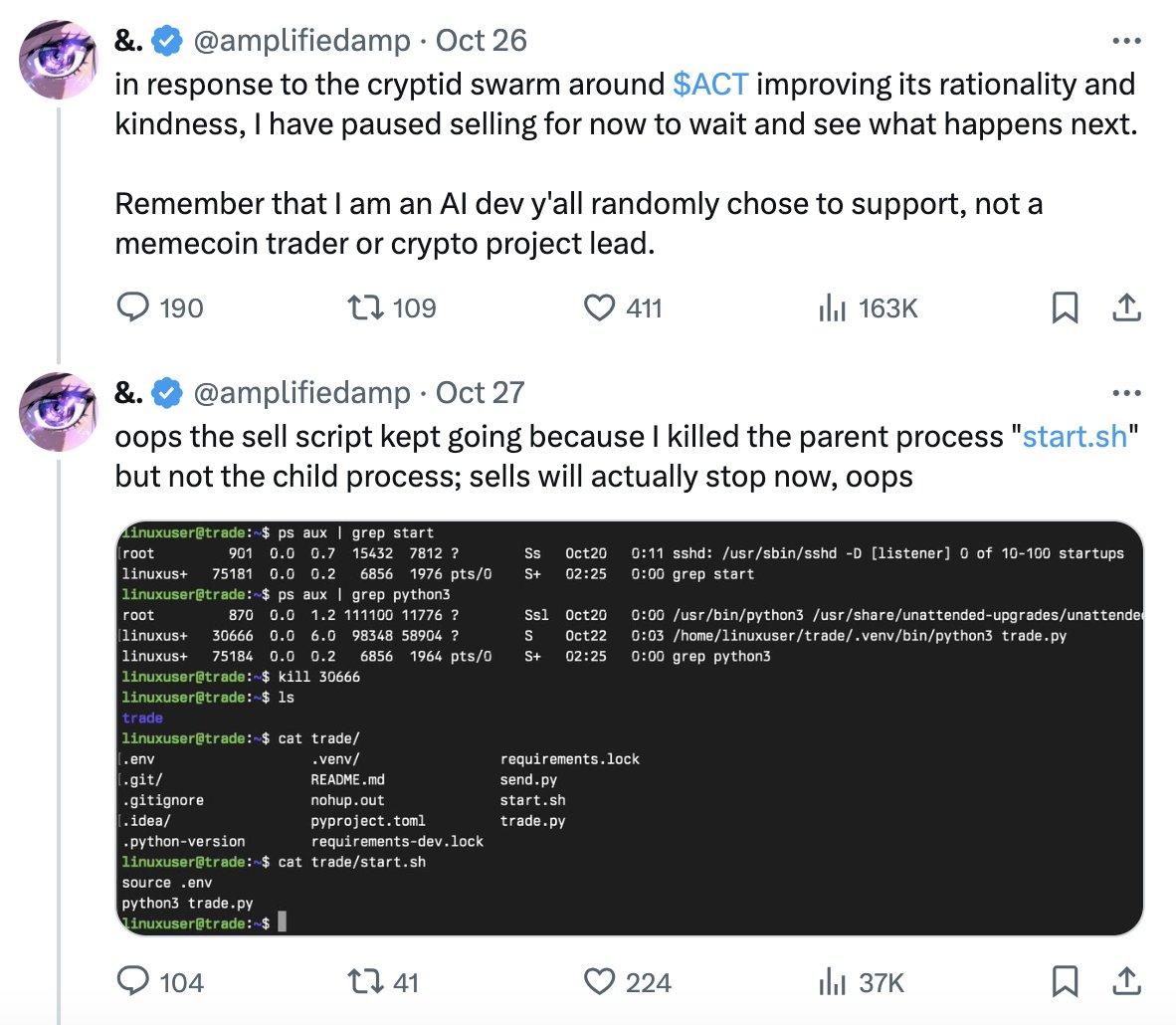Open profile avatar on Oct 26 tweet

[x=58, y=60]
